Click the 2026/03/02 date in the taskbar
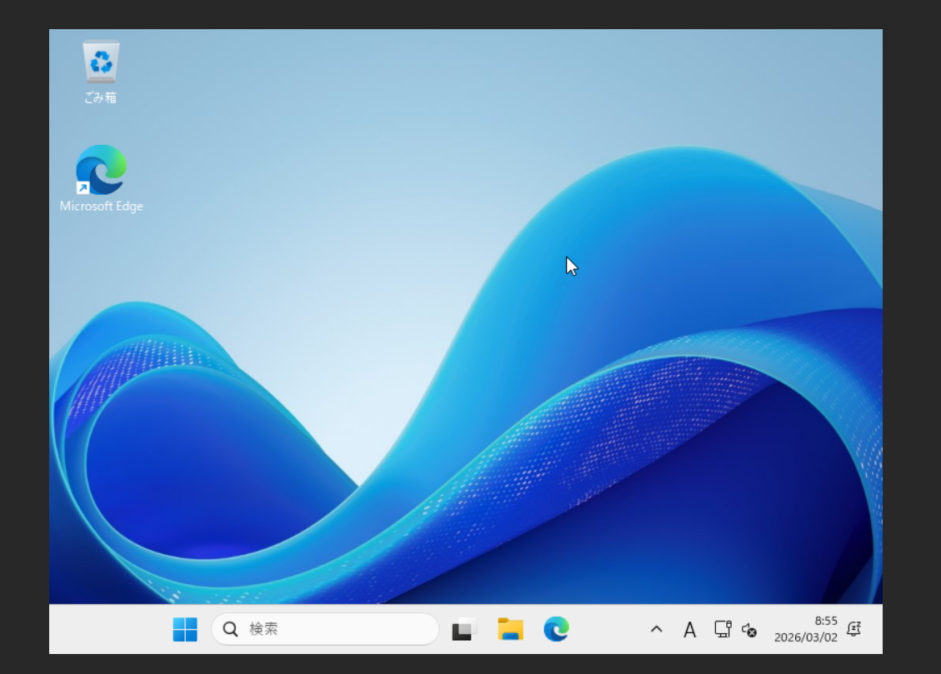The image size is (941, 674). 805,637
